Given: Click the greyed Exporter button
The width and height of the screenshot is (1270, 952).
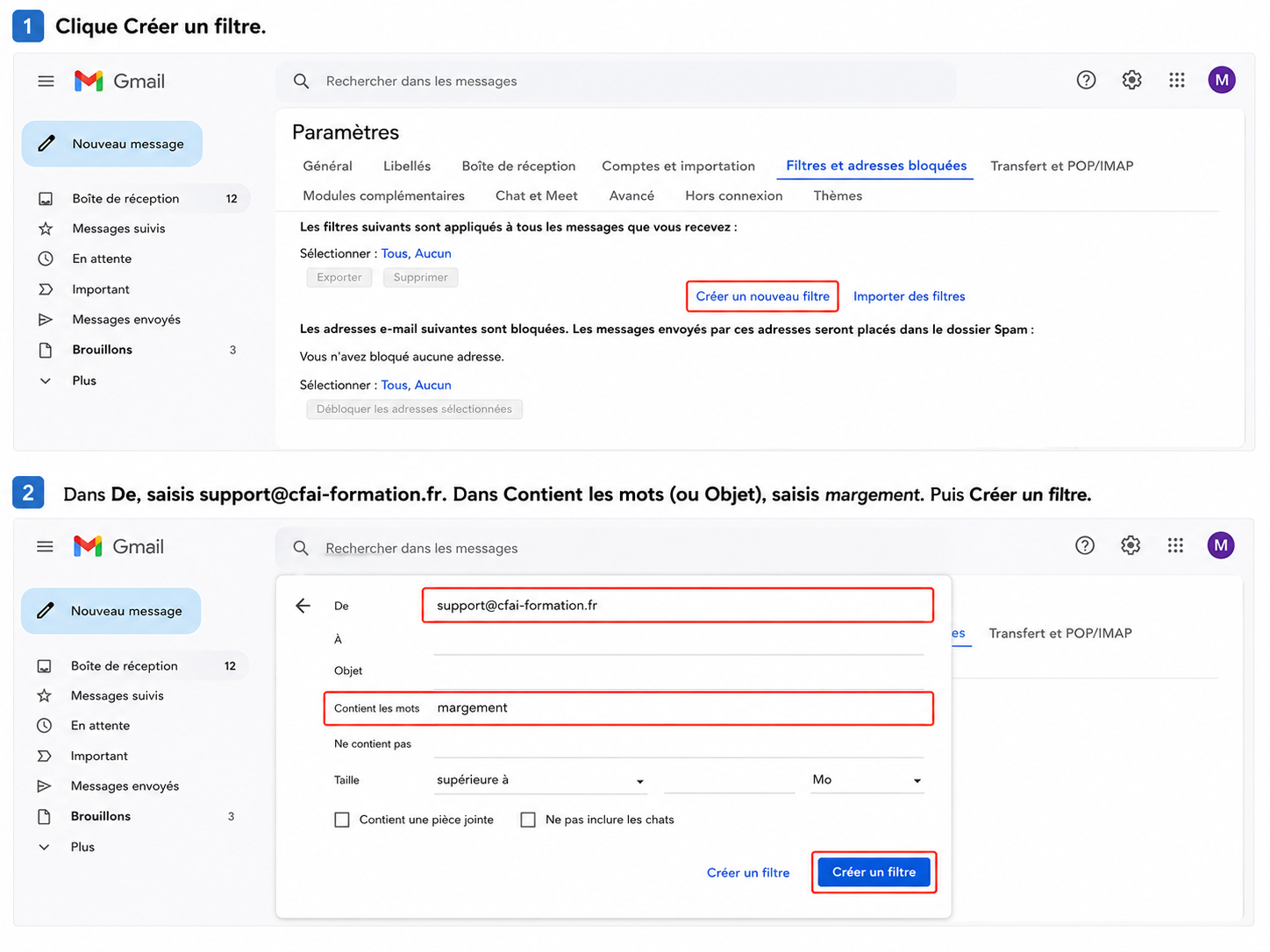Looking at the screenshot, I should (x=339, y=277).
